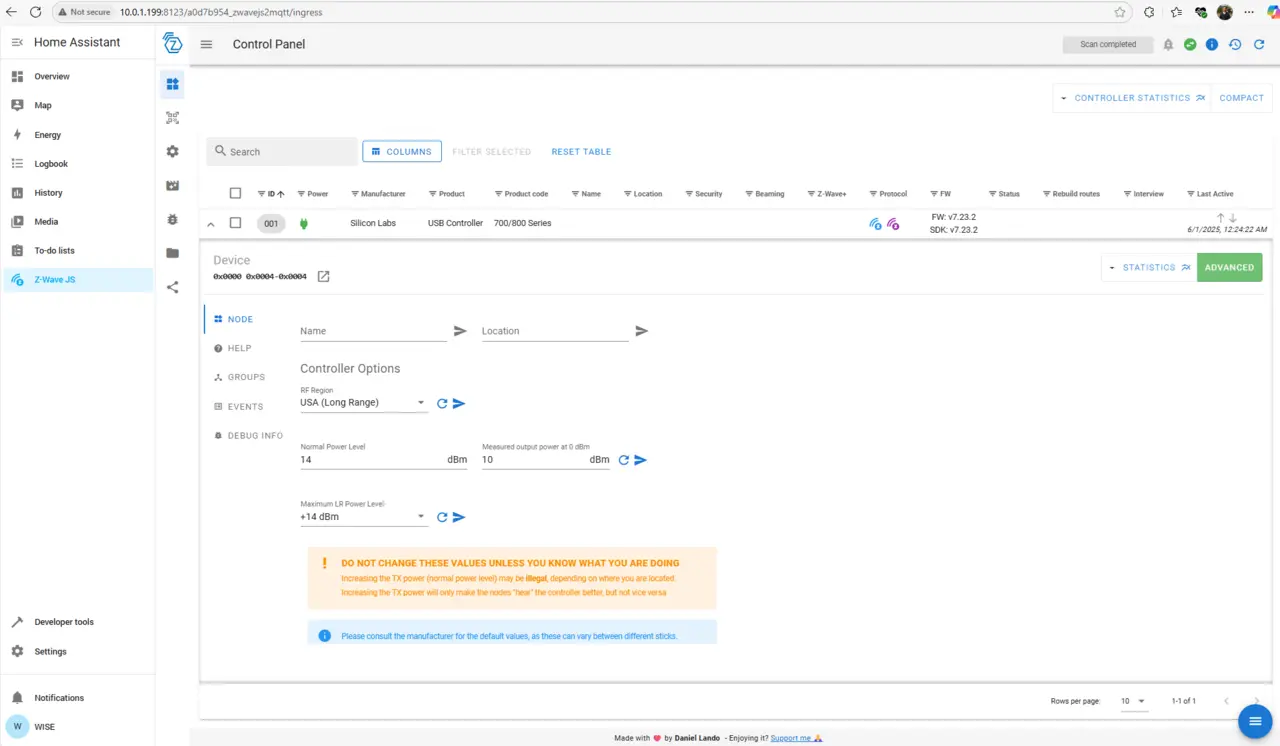Screen dimensions: 1280x746
Task: Toggle the select-all checkbox in the table header
Action: coord(236,193)
